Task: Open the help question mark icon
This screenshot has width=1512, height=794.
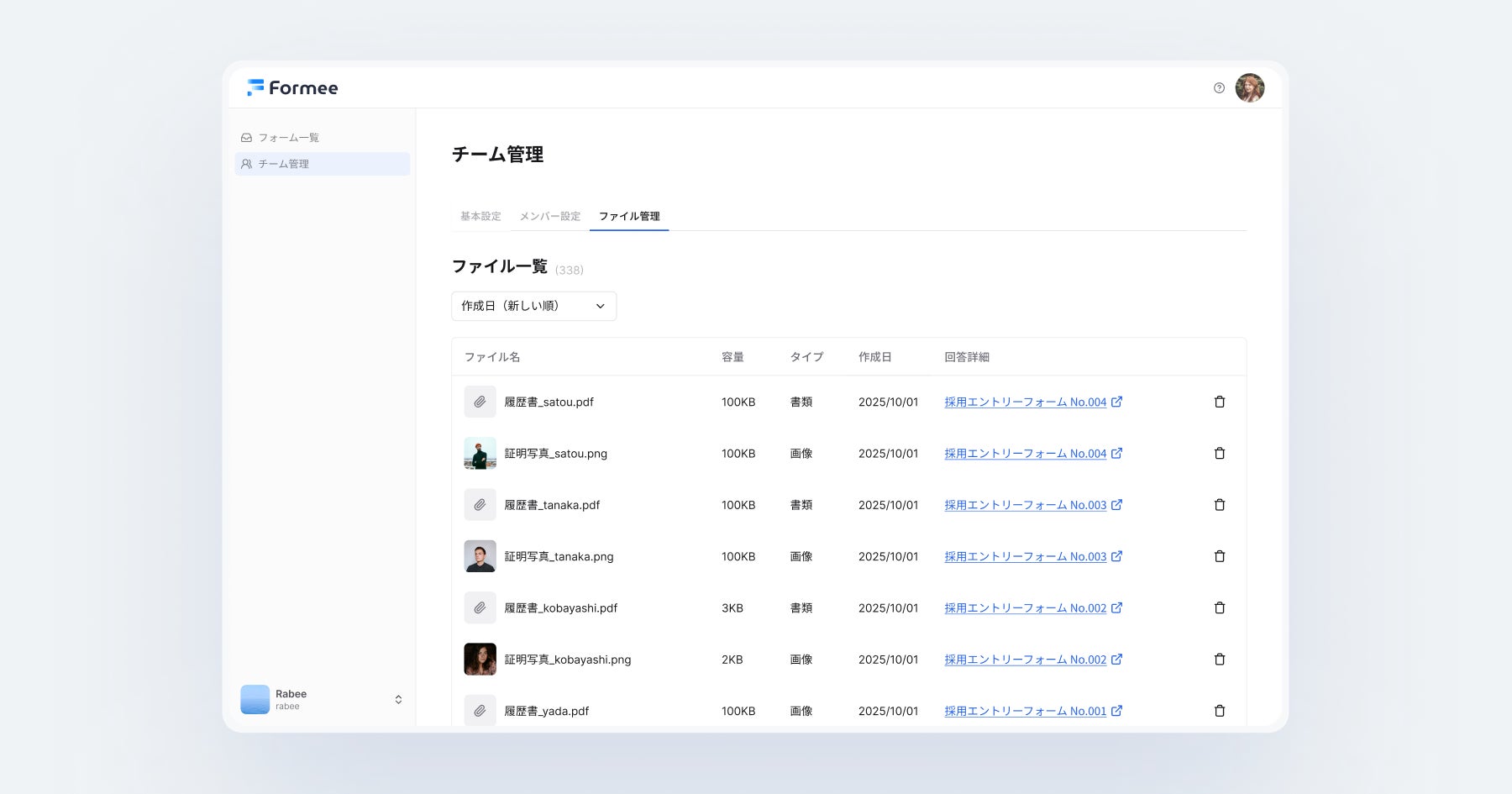Action: (x=1219, y=87)
